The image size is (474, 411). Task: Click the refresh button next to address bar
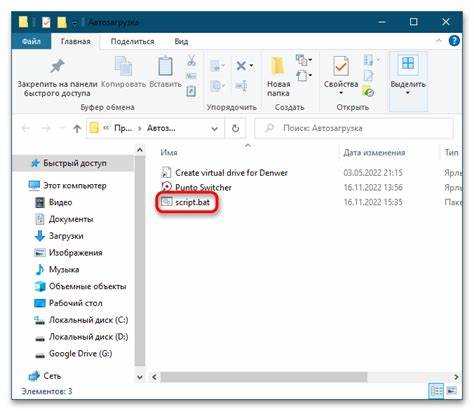(x=235, y=128)
